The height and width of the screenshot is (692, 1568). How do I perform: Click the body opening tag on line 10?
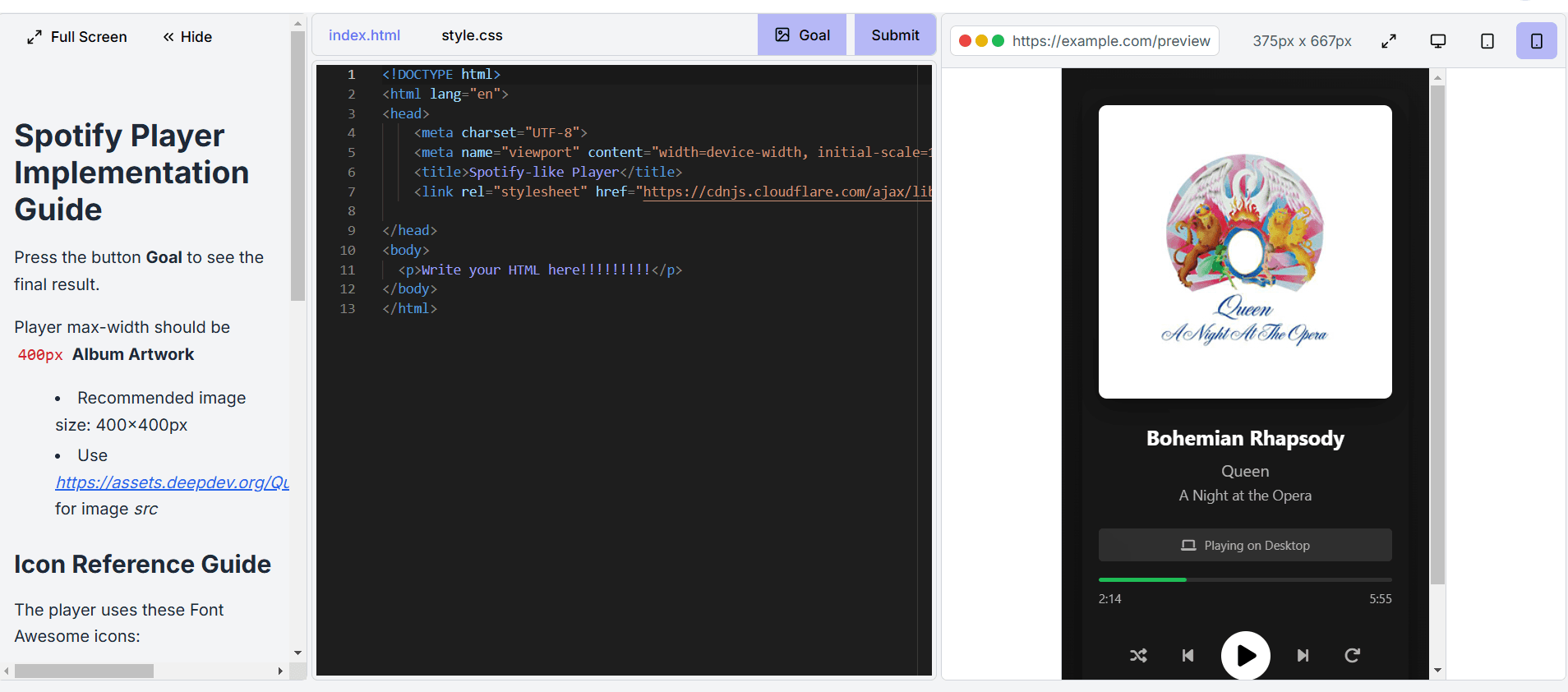tap(406, 250)
